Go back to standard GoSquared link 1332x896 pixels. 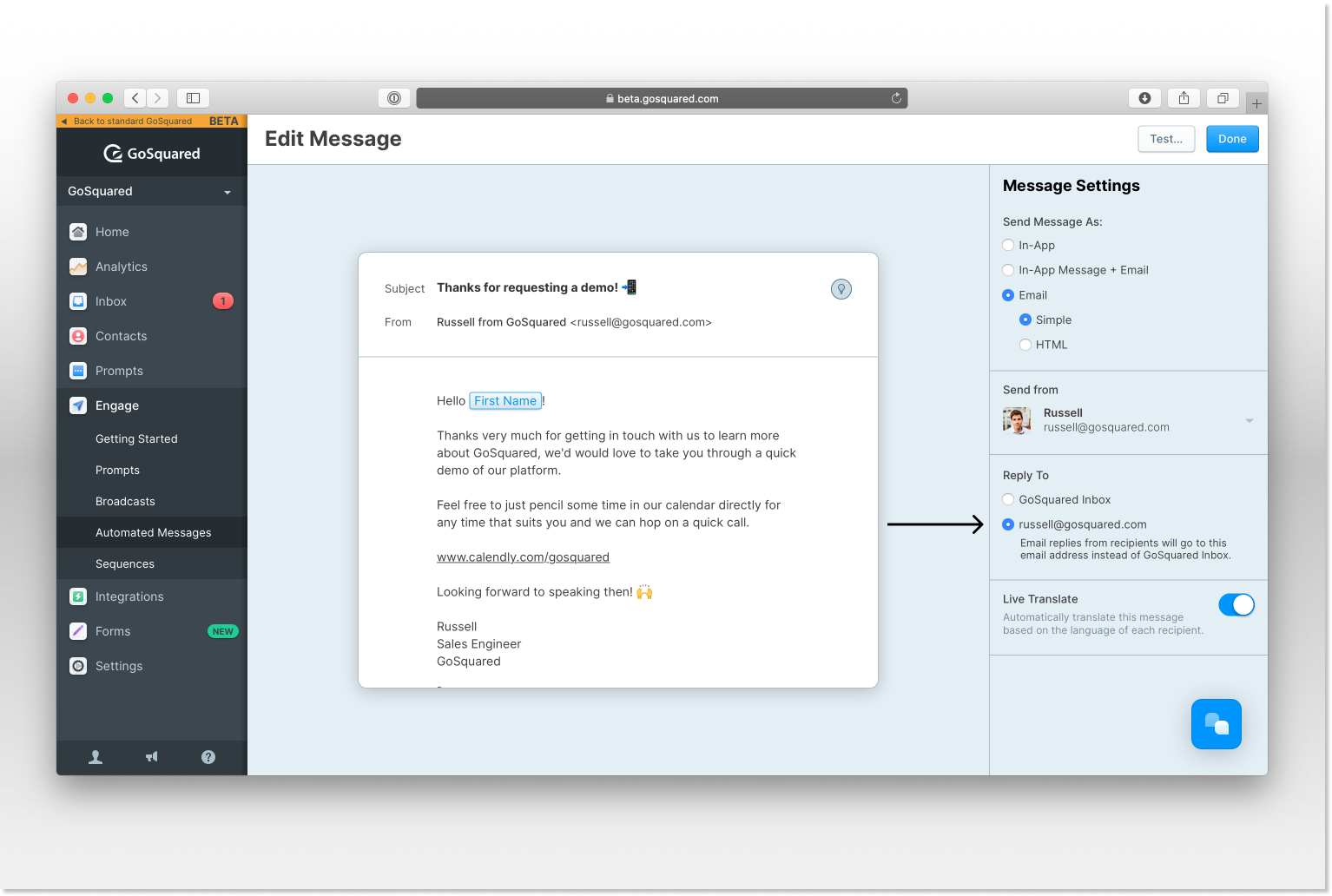click(x=132, y=122)
